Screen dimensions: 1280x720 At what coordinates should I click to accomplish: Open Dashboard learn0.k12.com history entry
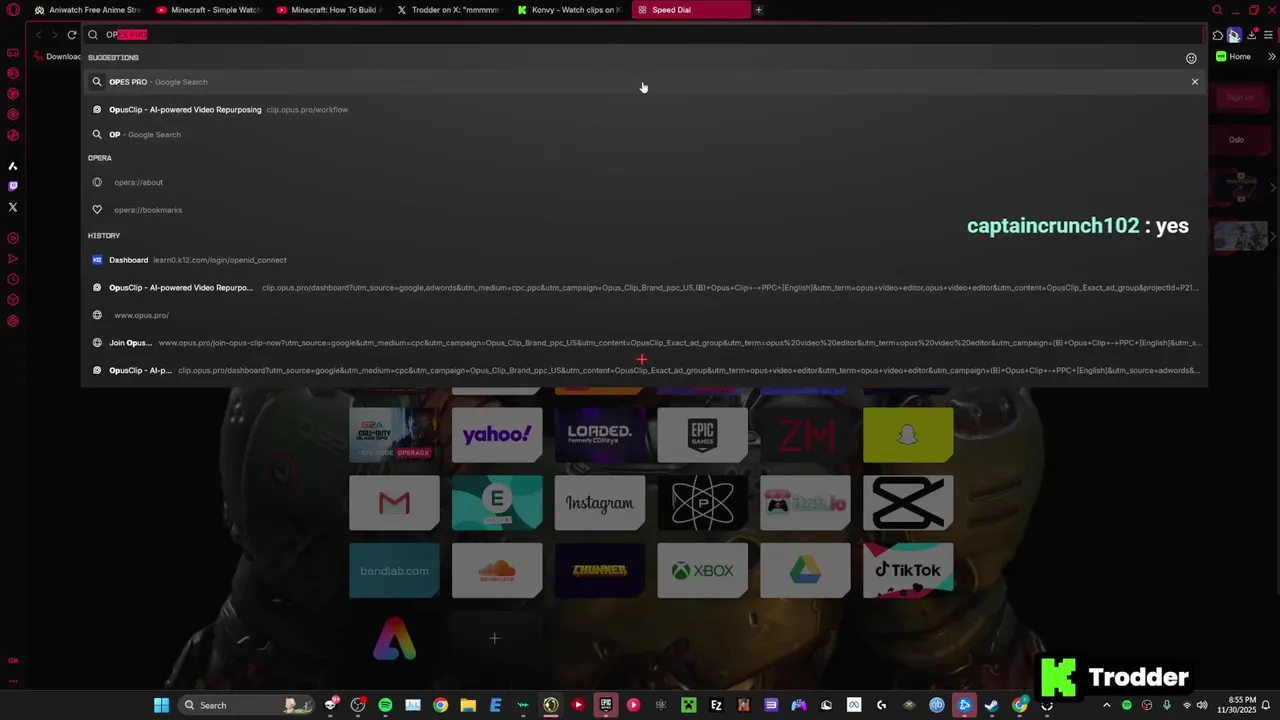[644, 260]
